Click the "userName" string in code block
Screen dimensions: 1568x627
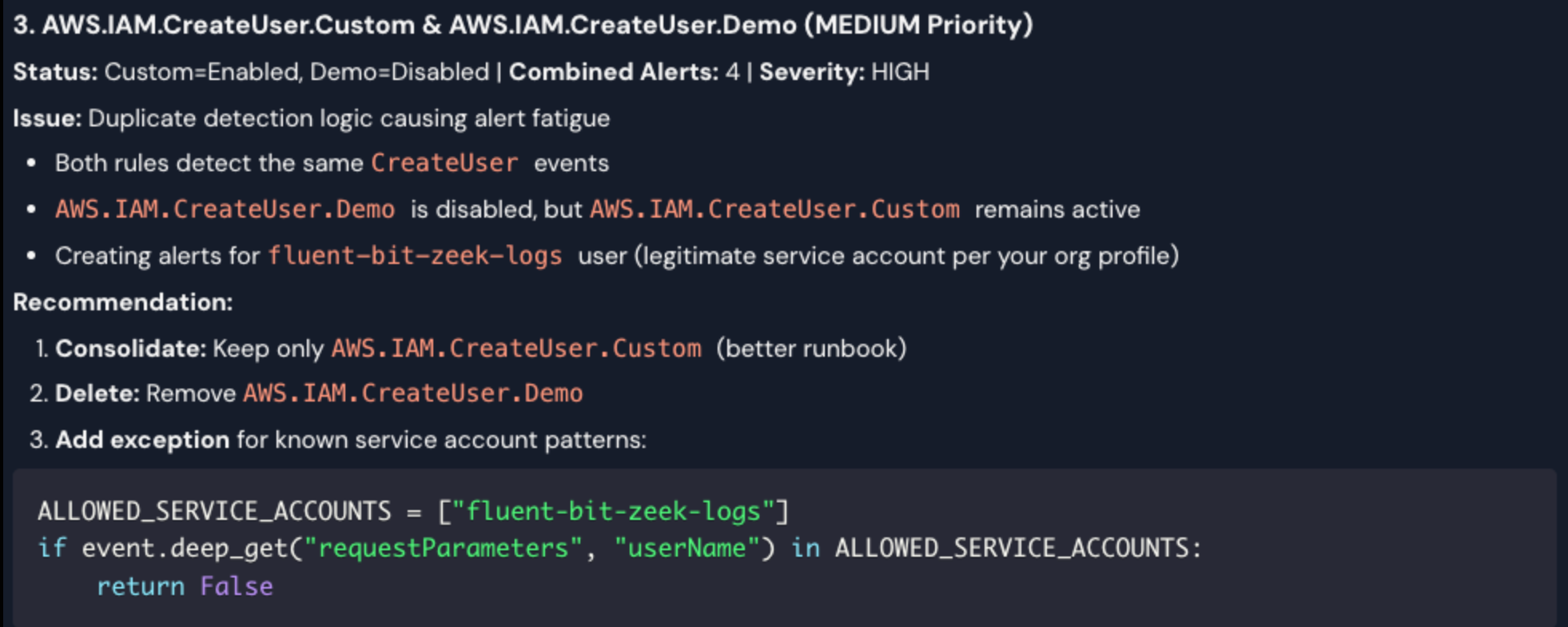(x=686, y=549)
